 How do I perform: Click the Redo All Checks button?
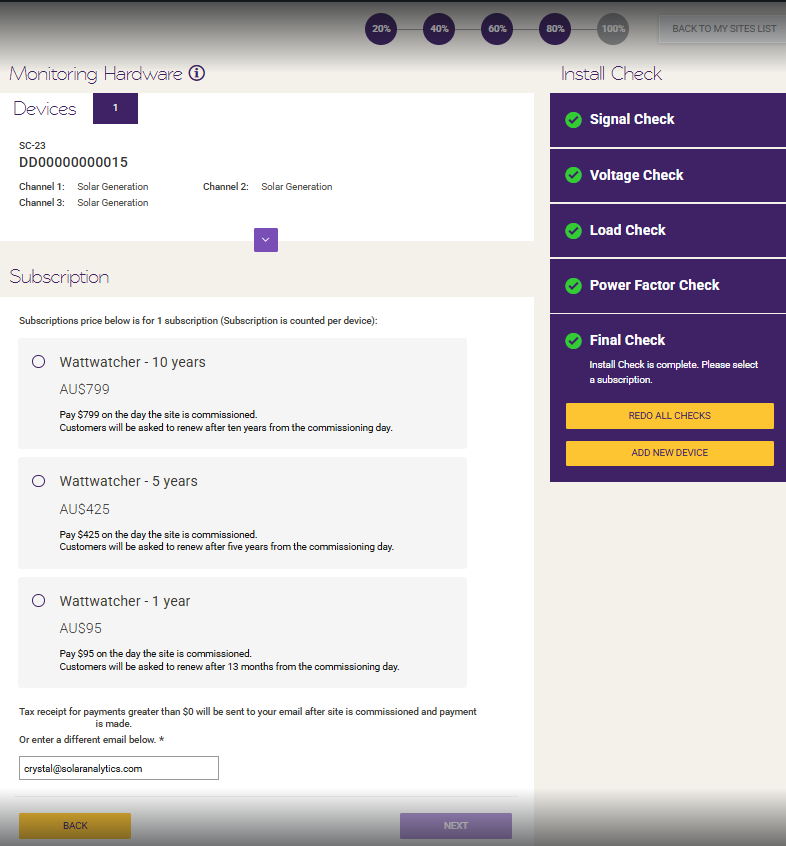[x=669, y=416]
